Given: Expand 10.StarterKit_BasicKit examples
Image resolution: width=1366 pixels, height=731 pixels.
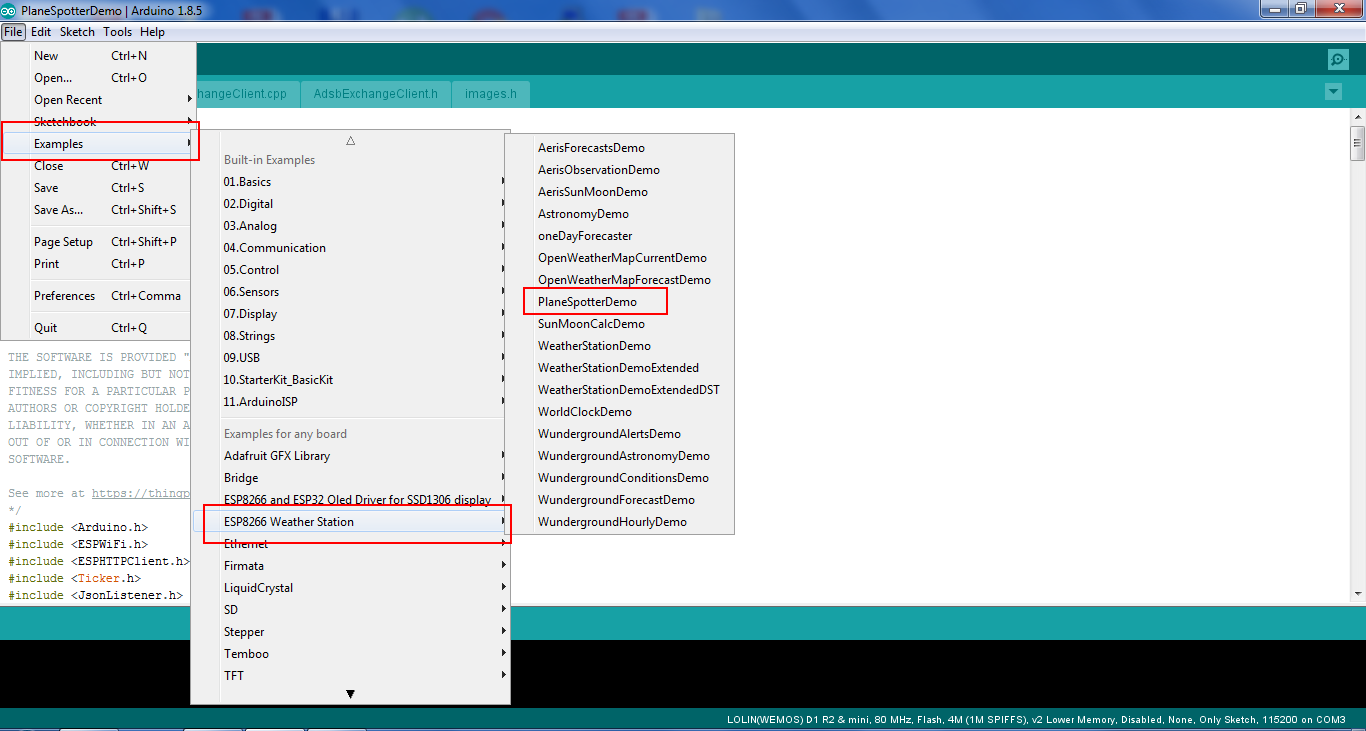Looking at the screenshot, I should (x=351, y=380).
